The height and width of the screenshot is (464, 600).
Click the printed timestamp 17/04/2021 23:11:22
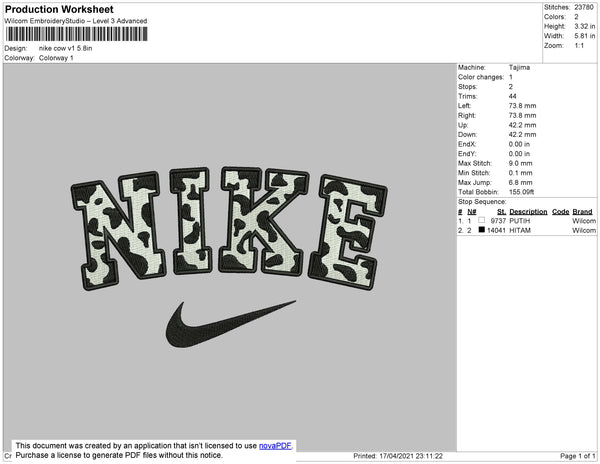click(x=411, y=456)
